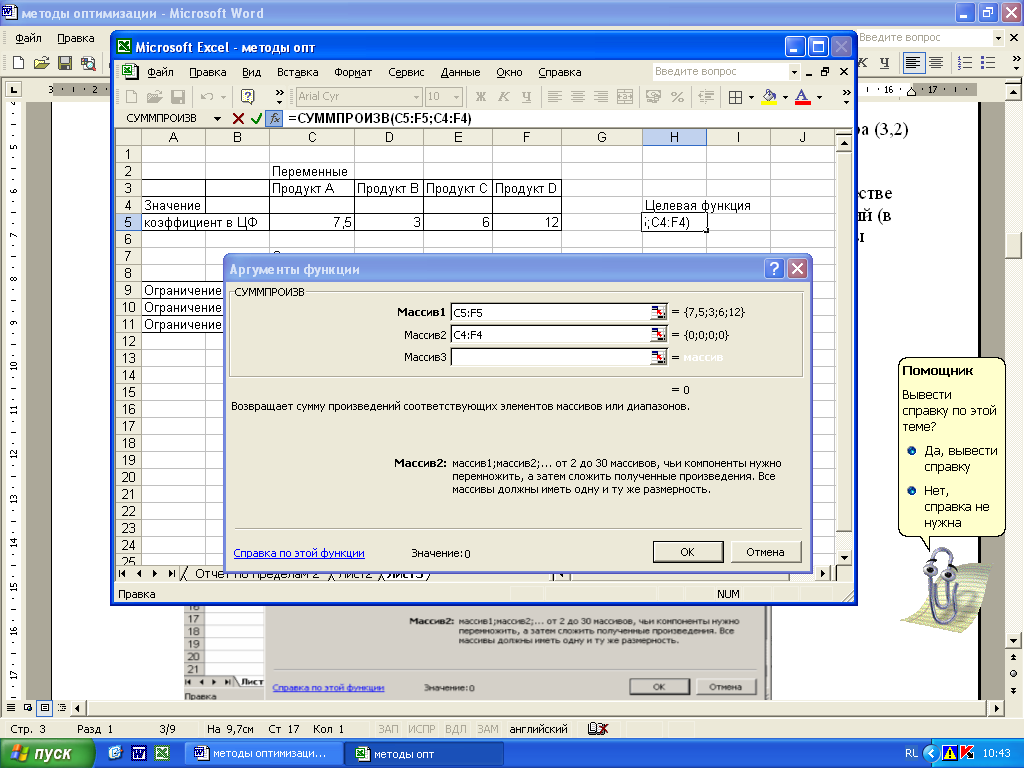Open Excel Справка menu

click(560, 72)
